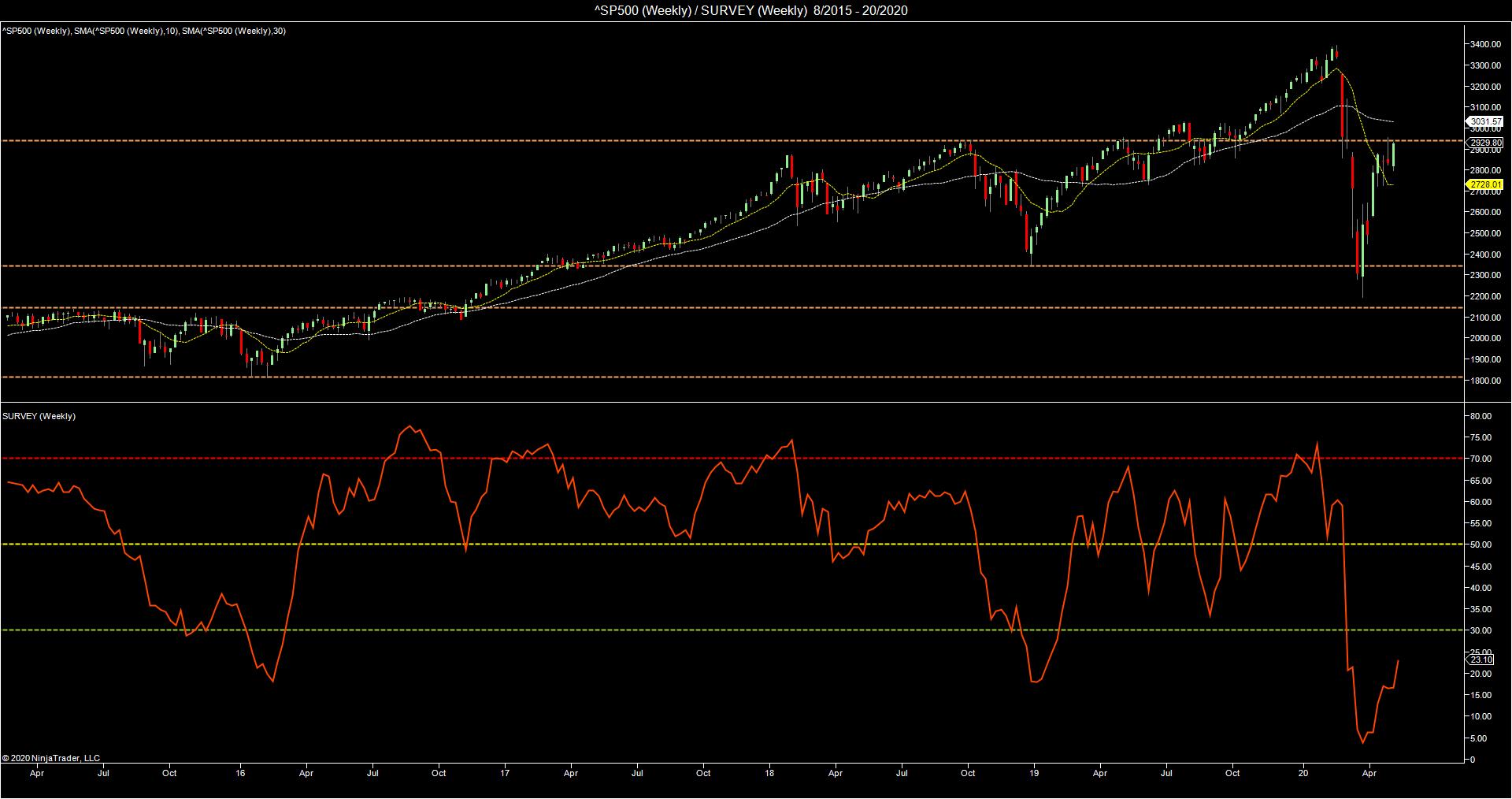Select the green dashed line at survey level 30
Viewport: 1512px width, 799px height.
(731, 630)
